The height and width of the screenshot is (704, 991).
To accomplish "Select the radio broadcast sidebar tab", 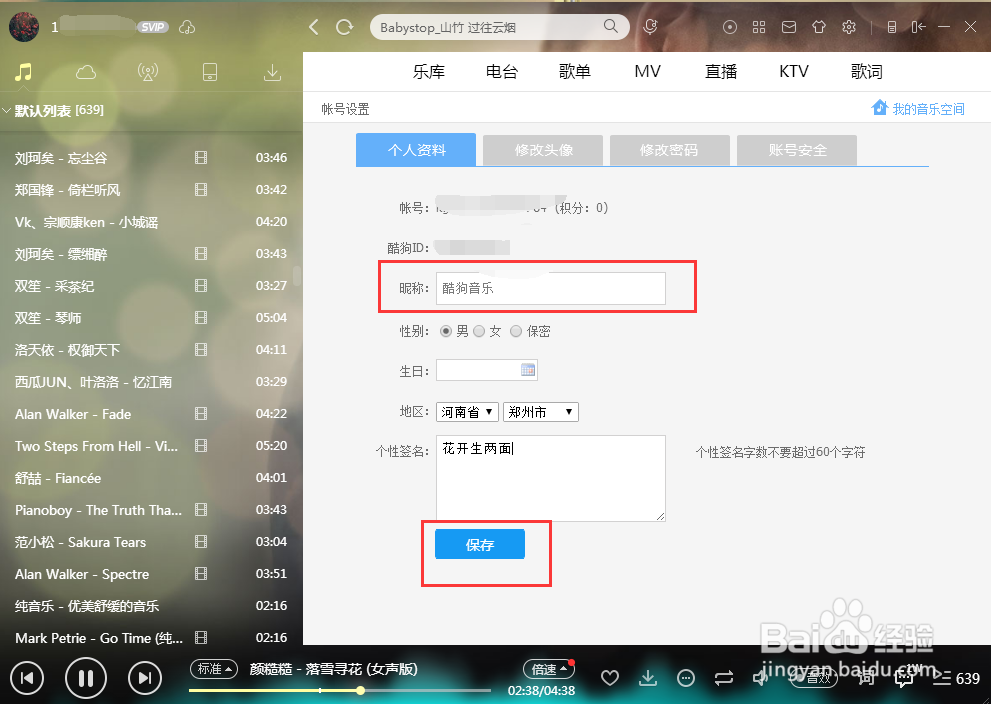I will (x=148, y=72).
